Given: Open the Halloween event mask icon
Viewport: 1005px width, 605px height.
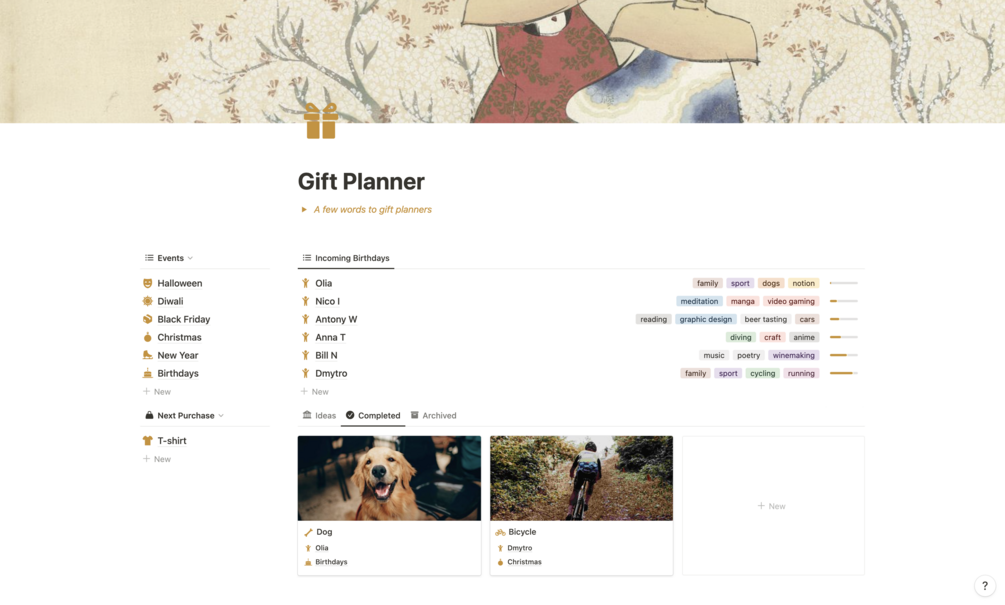Looking at the screenshot, I should [147, 283].
